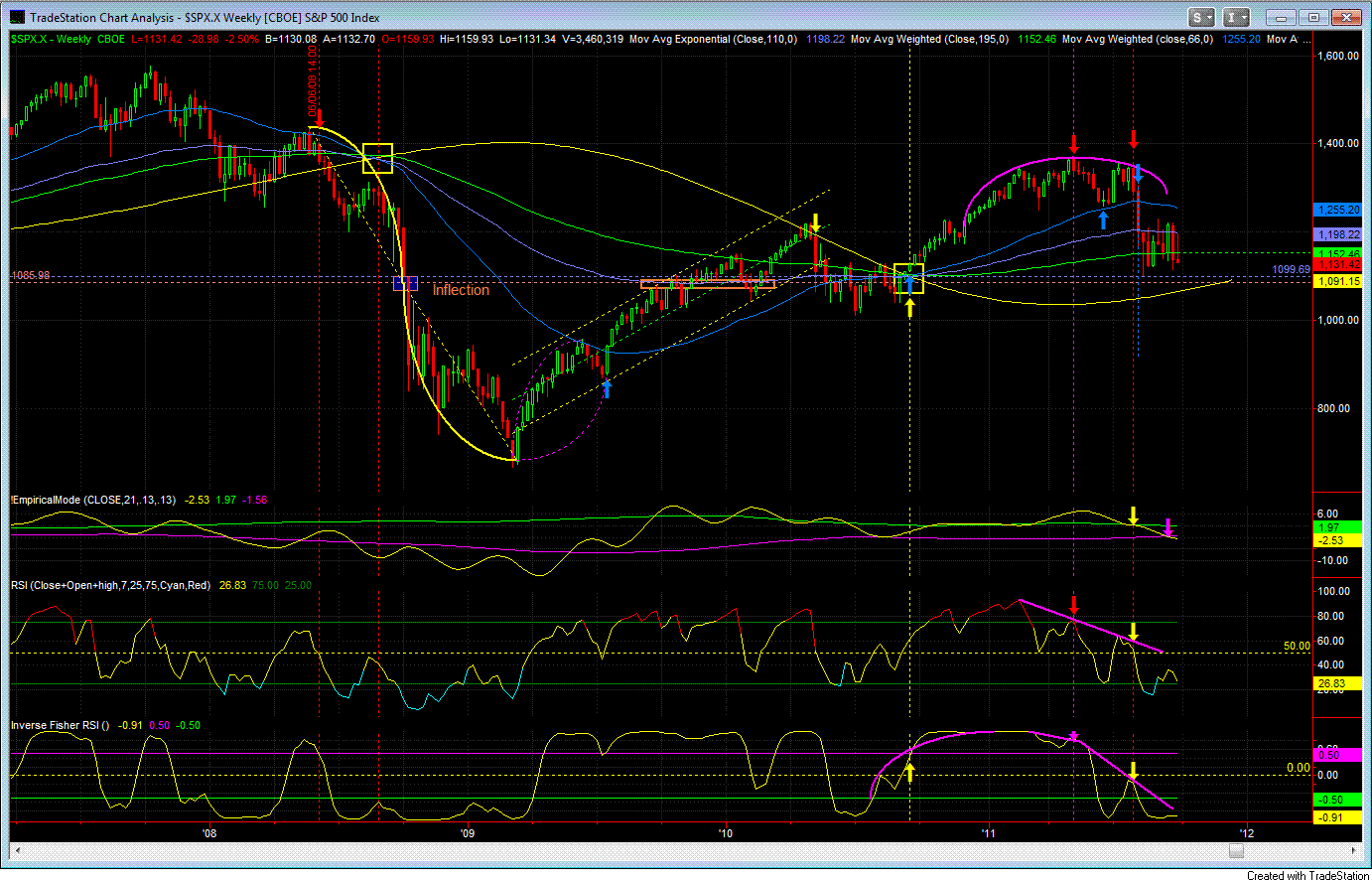This screenshot has height=882, width=1372.
Task: Click the '09 year label on time axis
Action: point(467,833)
